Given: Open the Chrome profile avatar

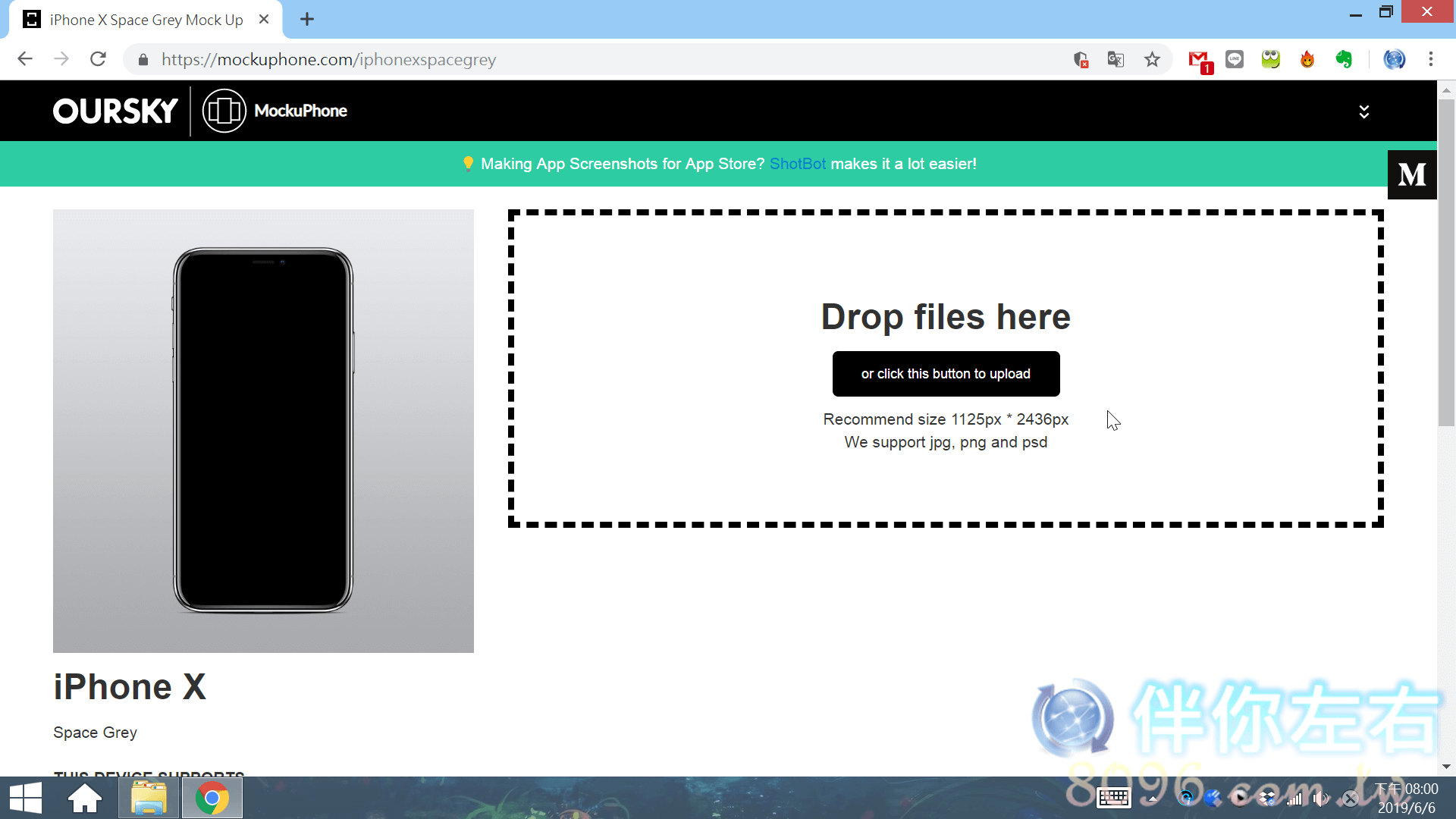Looking at the screenshot, I should [x=1394, y=59].
